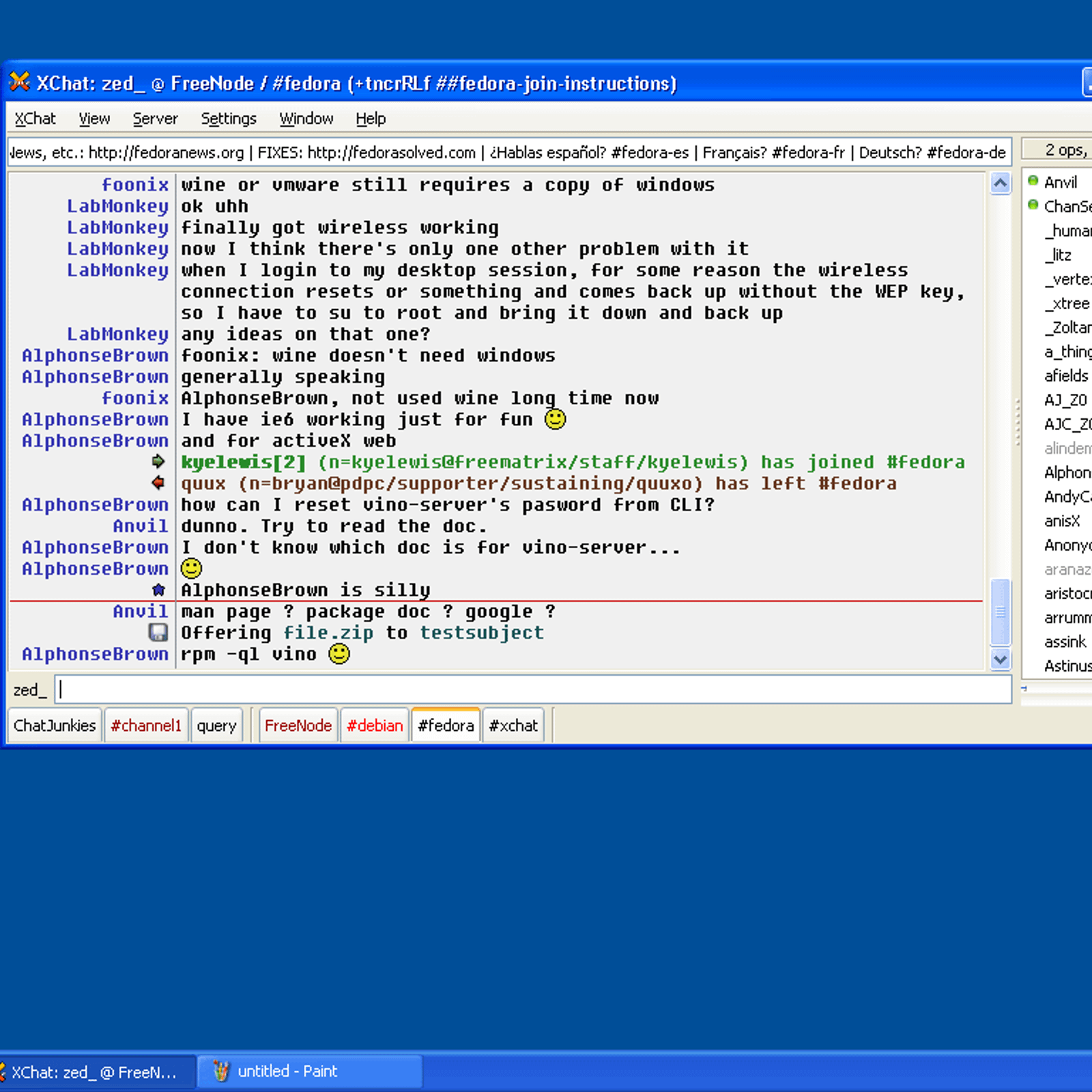Click Paint icon in the taskbar

tap(221, 1071)
